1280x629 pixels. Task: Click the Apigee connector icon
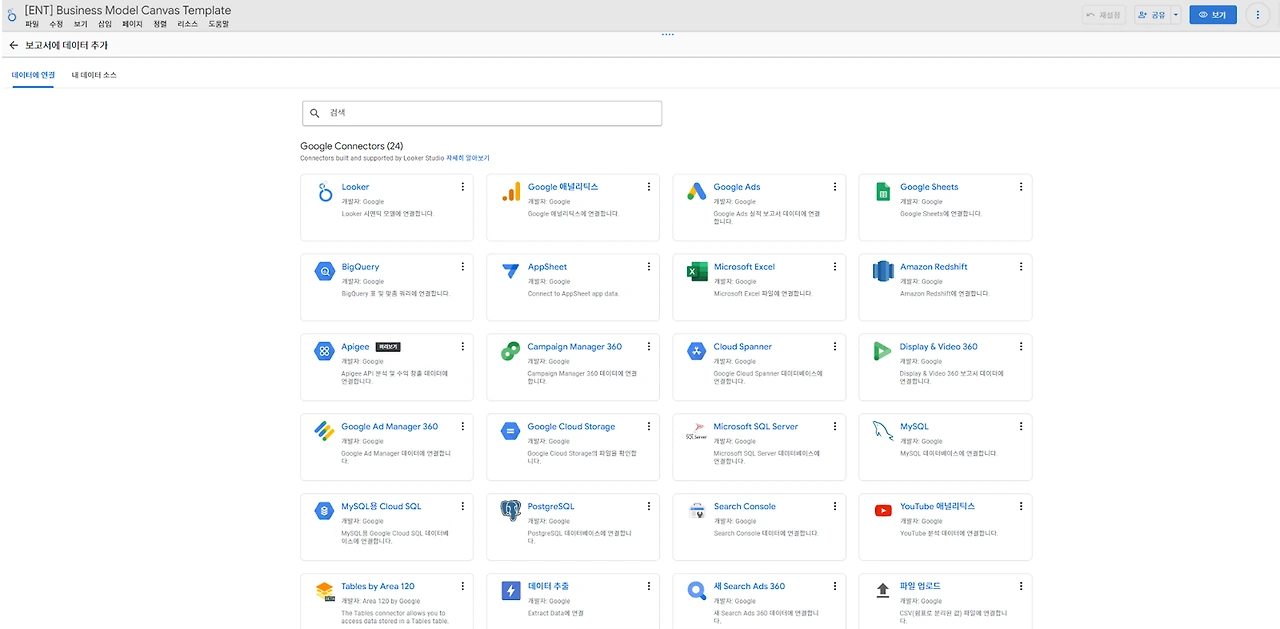pyautogui.click(x=325, y=351)
